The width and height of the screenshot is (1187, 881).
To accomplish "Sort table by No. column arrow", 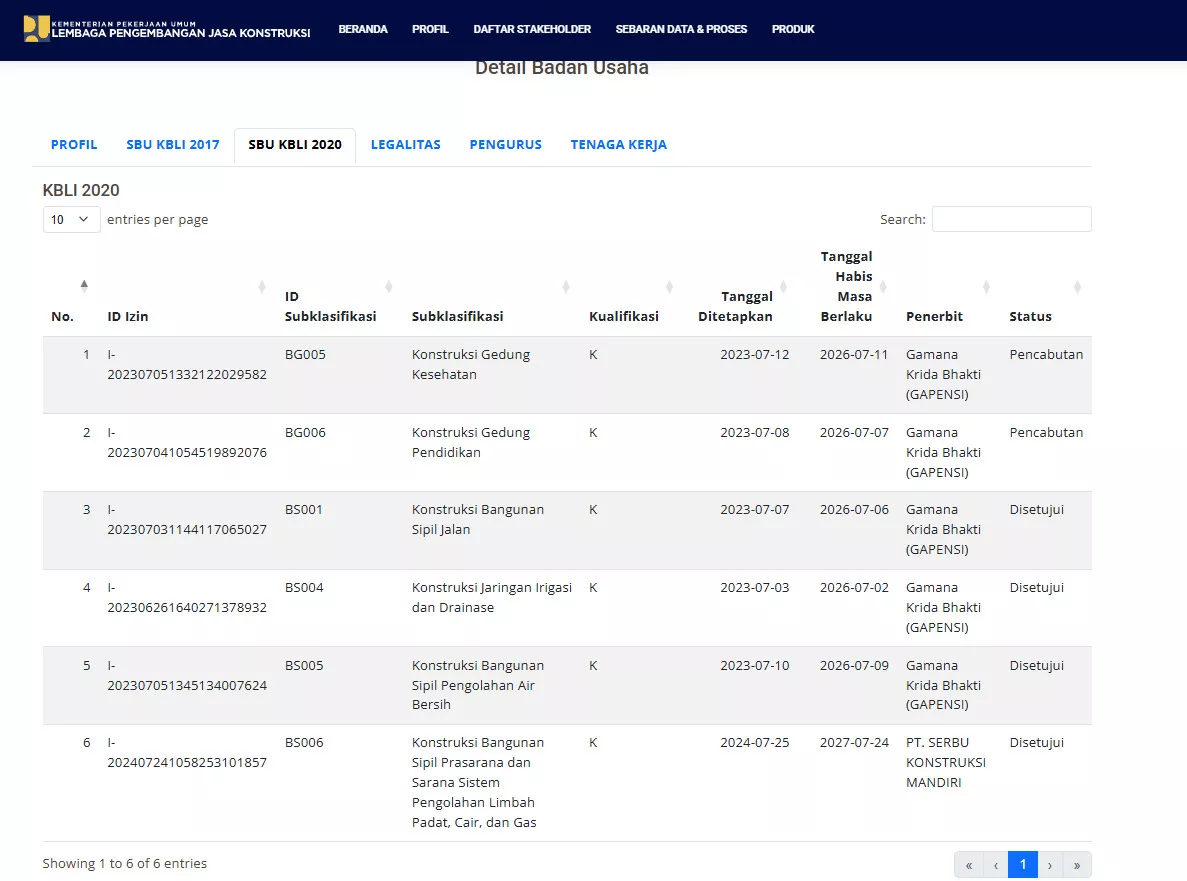I will 84,286.
